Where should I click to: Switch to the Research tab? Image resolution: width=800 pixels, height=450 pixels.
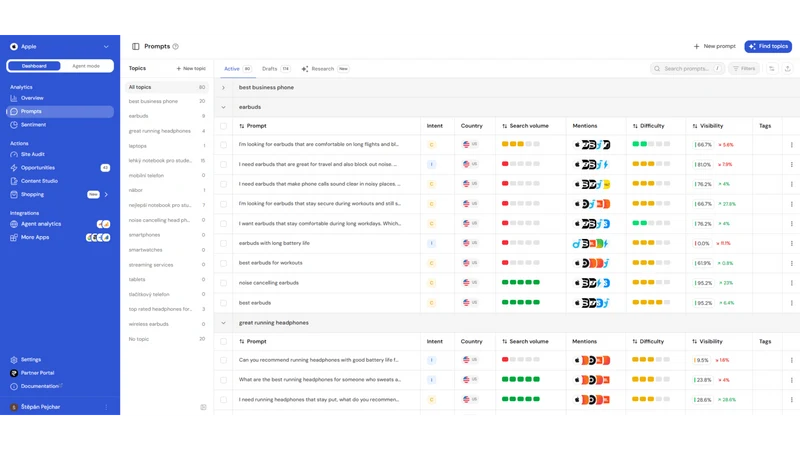(x=325, y=69)
